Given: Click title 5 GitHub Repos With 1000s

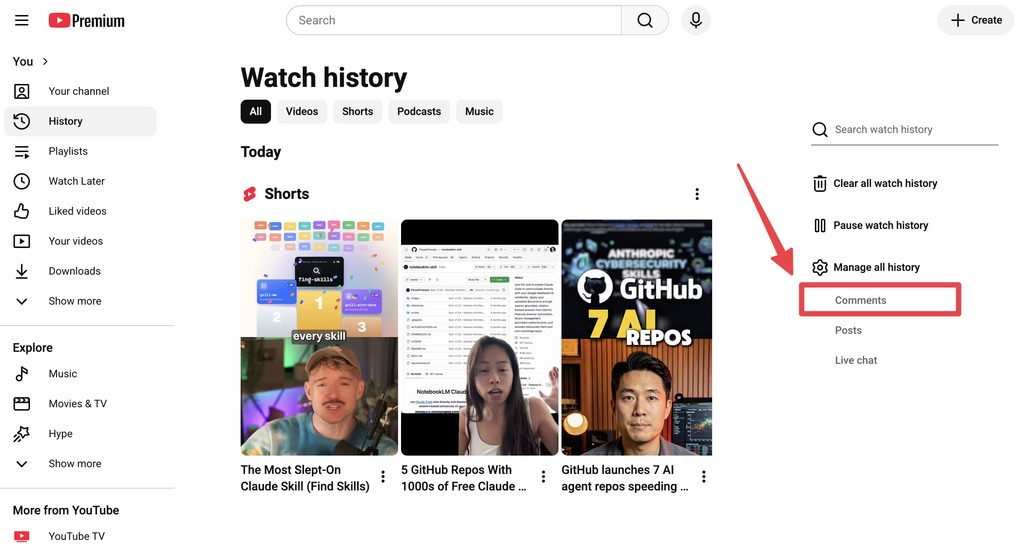Looking at the screenshot, I should click(464, 479).
